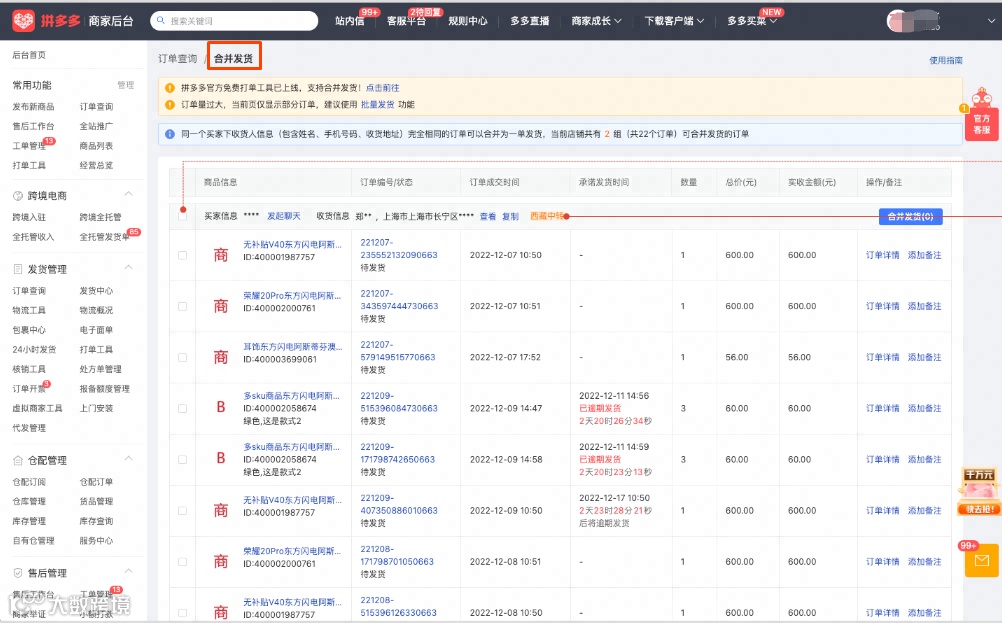Open 发布新商品 in the sidebar
This screenshot has width=1002, height=623.
(33, 107)
